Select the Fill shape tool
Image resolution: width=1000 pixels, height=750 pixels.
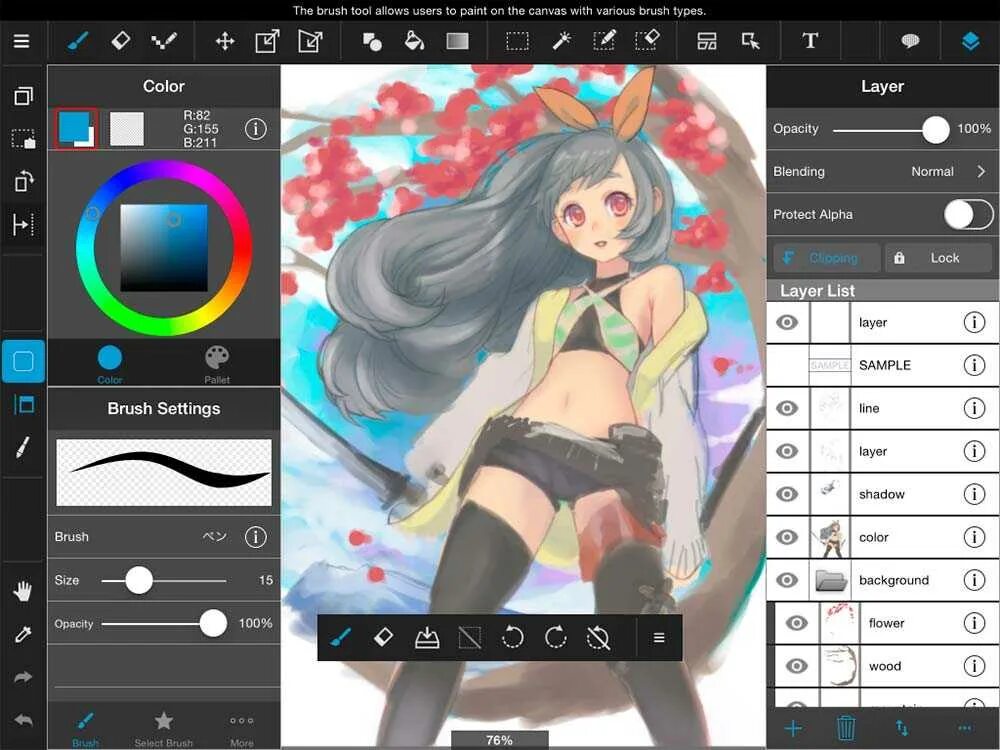coord(372,42)
